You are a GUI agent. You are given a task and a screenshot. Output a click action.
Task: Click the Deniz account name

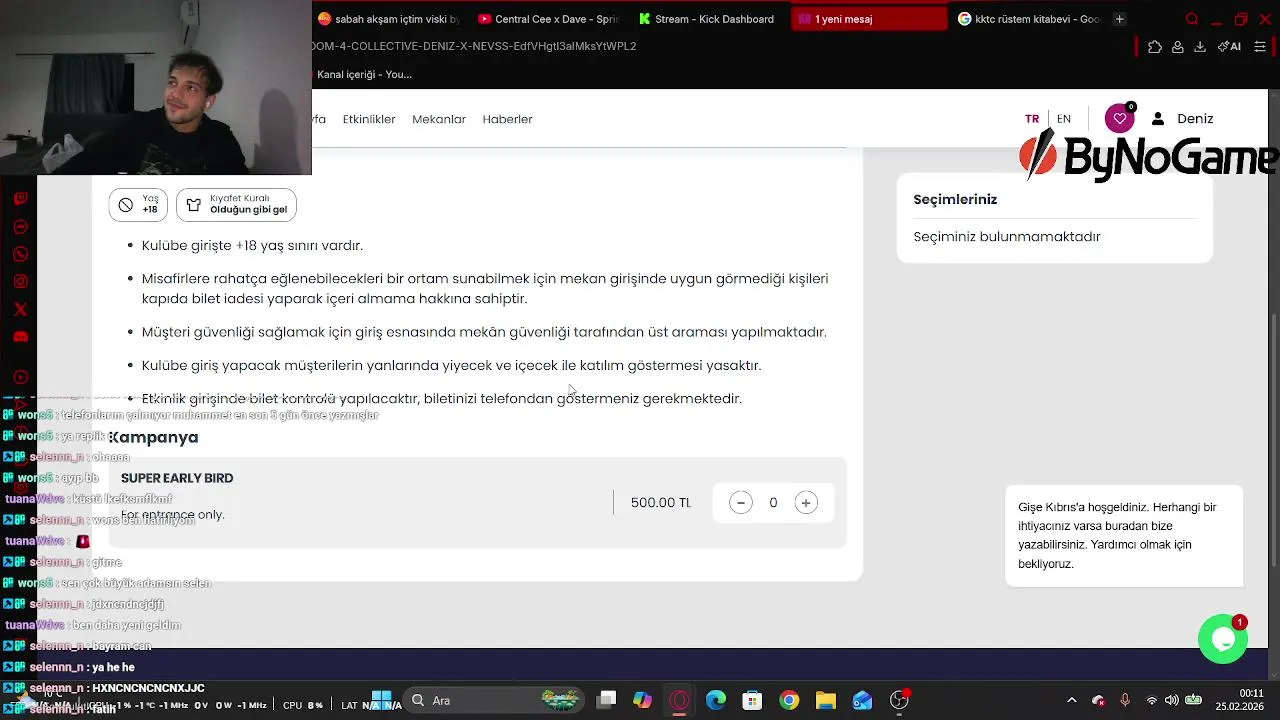[1195, 118]
